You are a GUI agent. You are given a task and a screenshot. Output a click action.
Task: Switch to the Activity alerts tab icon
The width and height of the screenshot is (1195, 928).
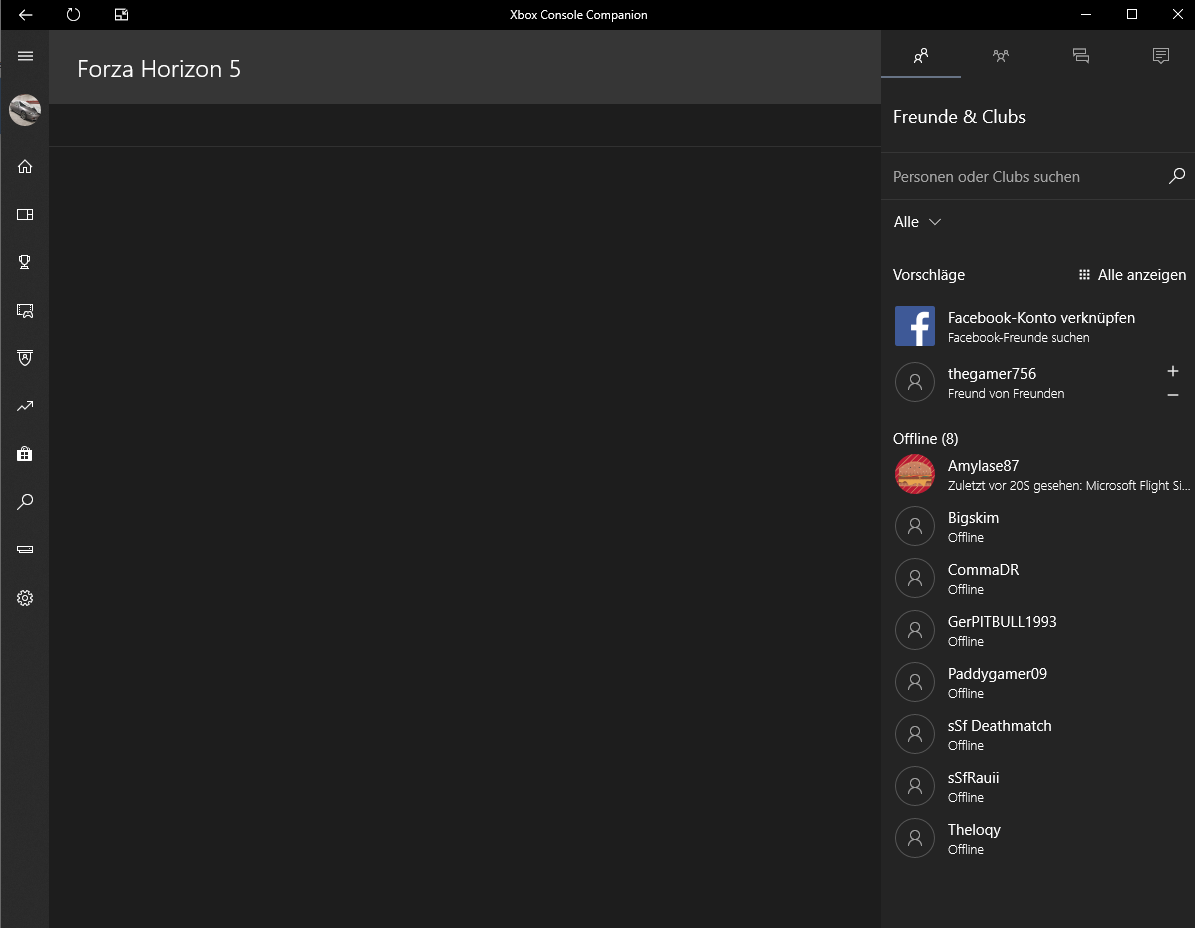click(x=1161, y=56)
